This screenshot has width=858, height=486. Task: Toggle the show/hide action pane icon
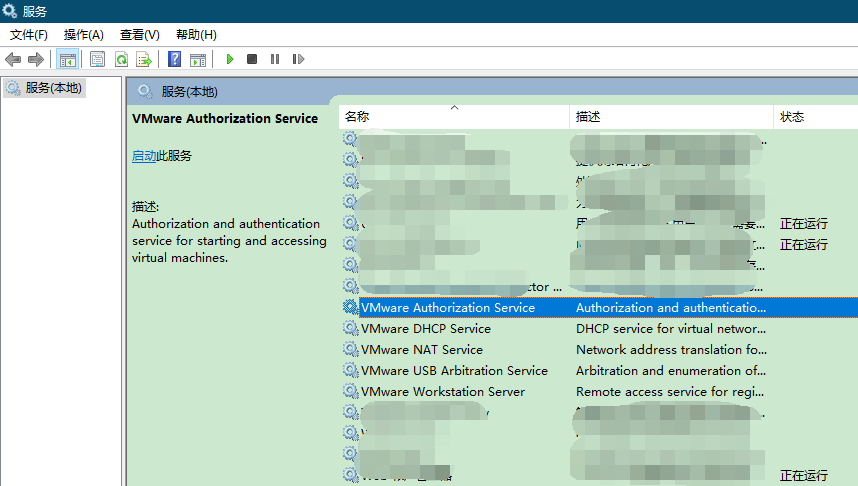(x=198, y=59)
